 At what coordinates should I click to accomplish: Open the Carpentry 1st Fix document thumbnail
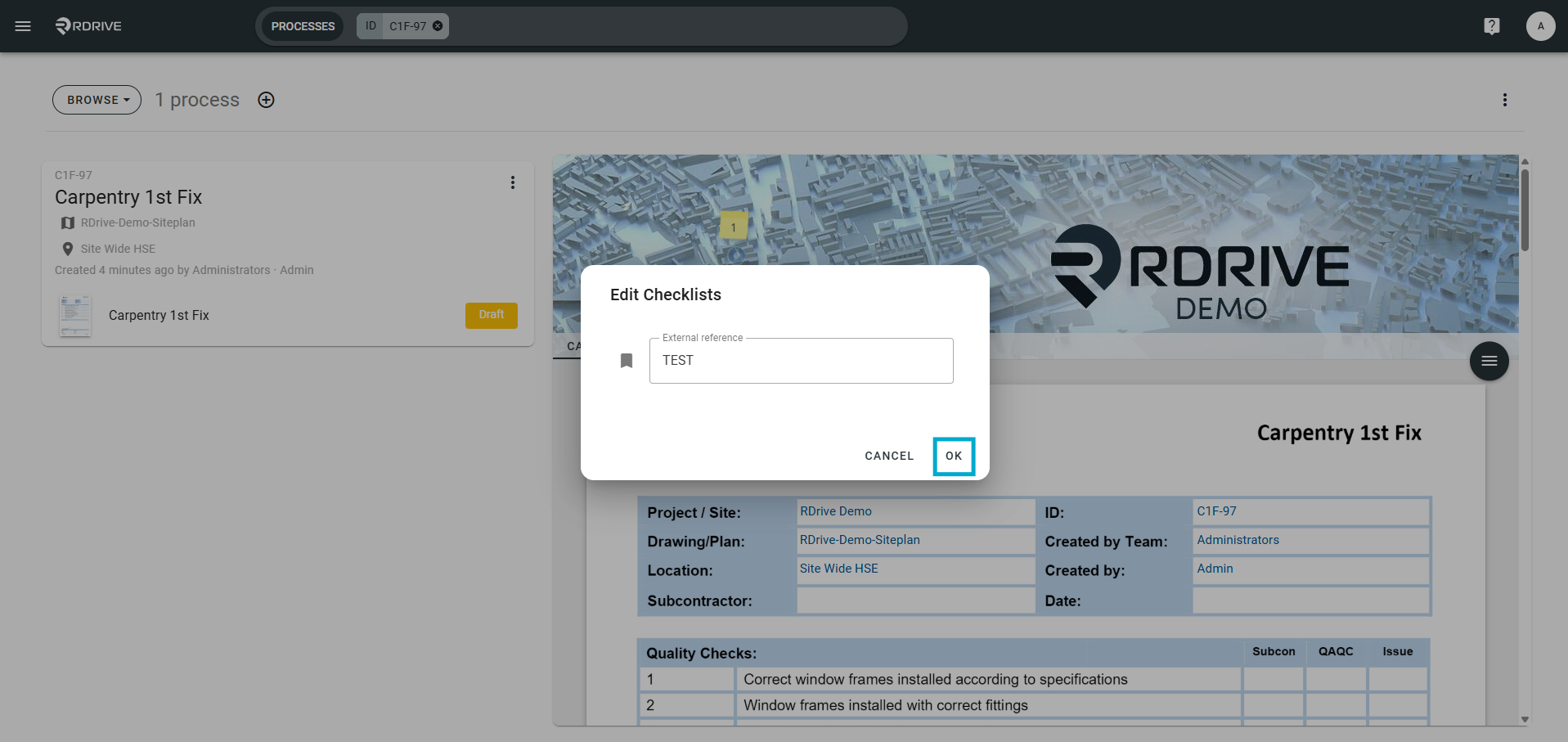[75, 316]
